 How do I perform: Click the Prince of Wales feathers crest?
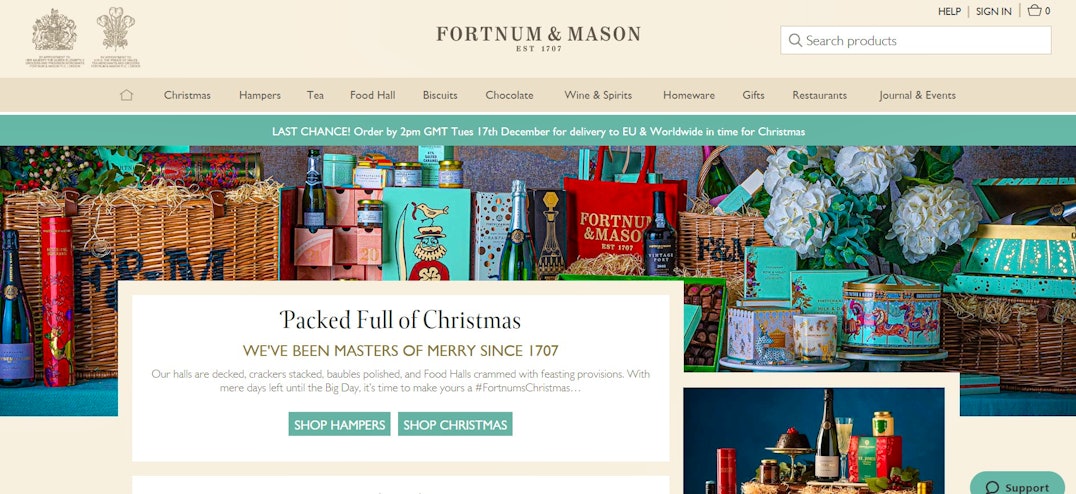[x=116, y=28]
